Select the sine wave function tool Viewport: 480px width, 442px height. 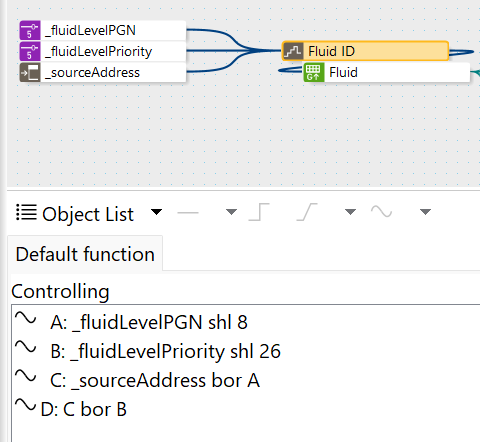point(381,211)
